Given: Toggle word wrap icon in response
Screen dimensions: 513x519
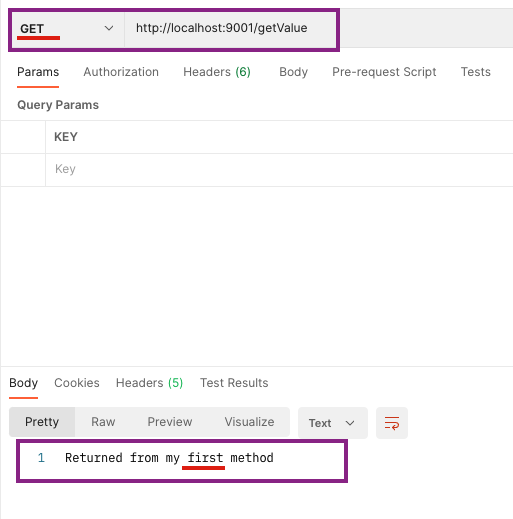Looking at the screenshot, I should (x=392, y=423).
